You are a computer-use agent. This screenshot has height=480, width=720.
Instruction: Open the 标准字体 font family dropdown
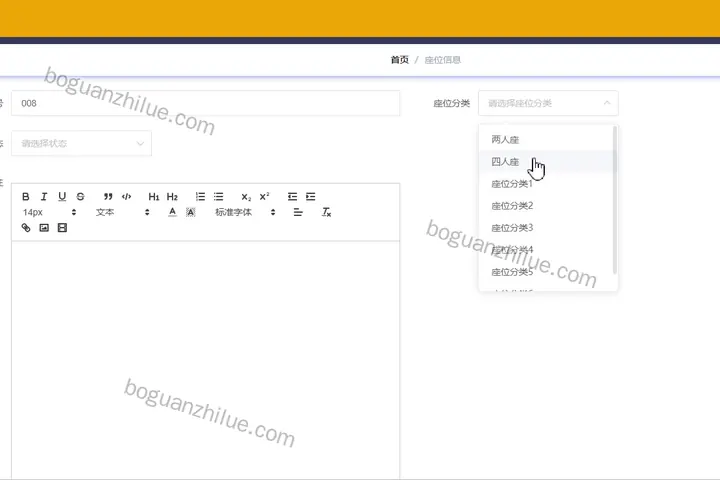pyautogui.click(x=245, y=212)
